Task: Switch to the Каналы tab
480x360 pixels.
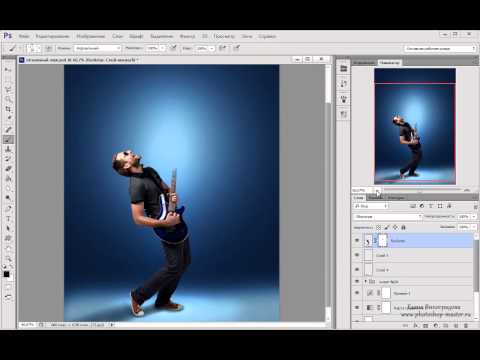Action: tap(376, 198)
